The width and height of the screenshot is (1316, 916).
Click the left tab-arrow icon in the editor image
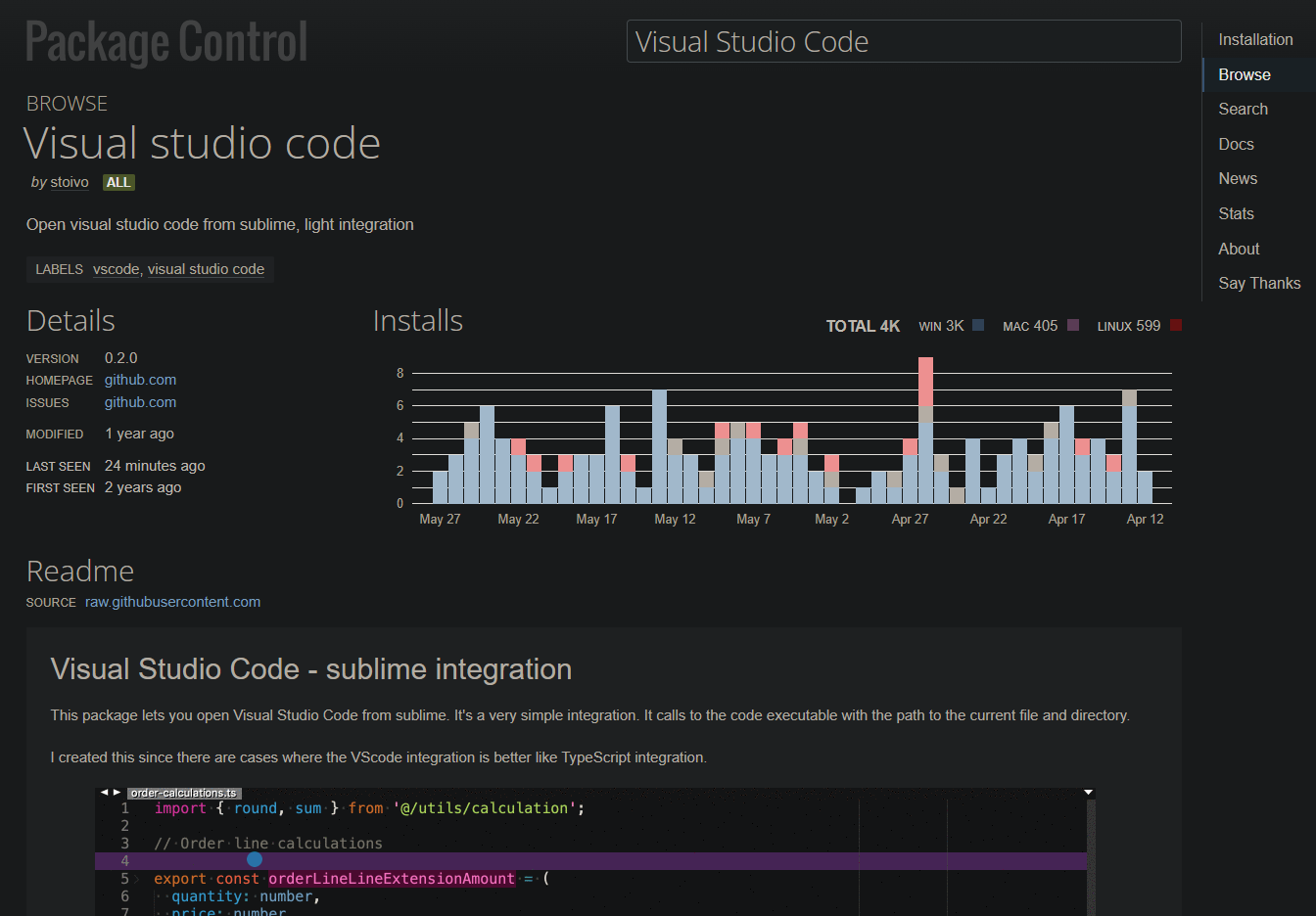click(x=104, y=793)
